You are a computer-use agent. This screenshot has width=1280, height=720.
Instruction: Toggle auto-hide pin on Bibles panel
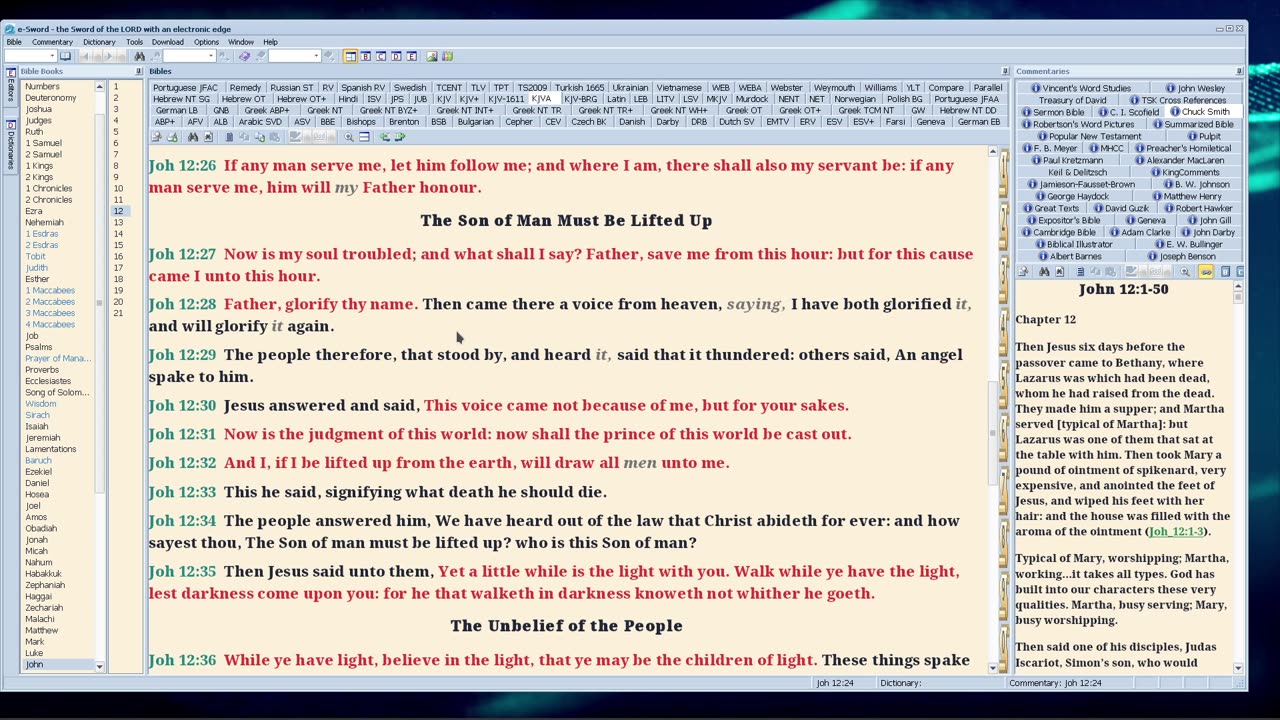[x=1005, y=71]
